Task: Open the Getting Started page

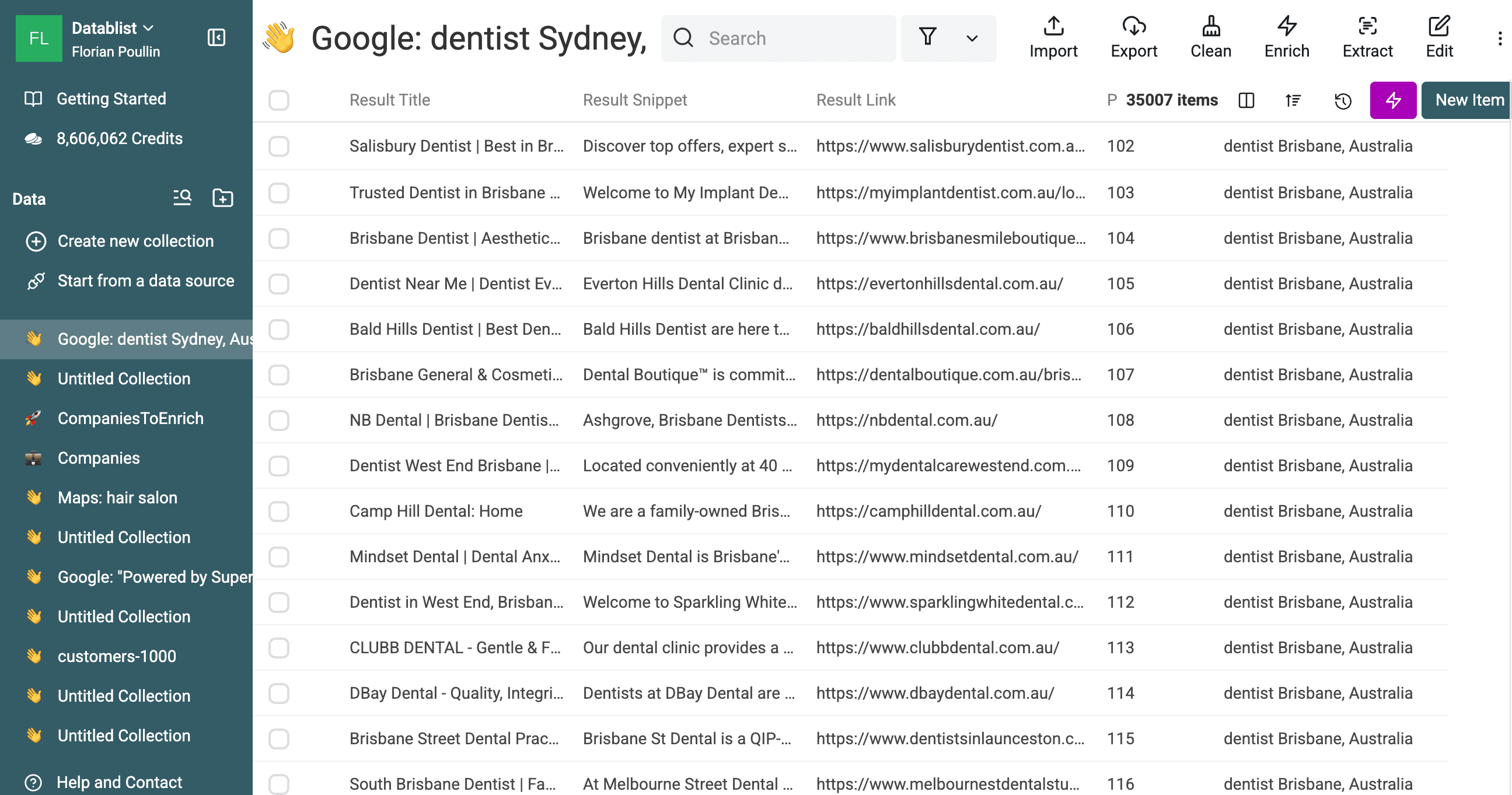Action: coord(111,99)
